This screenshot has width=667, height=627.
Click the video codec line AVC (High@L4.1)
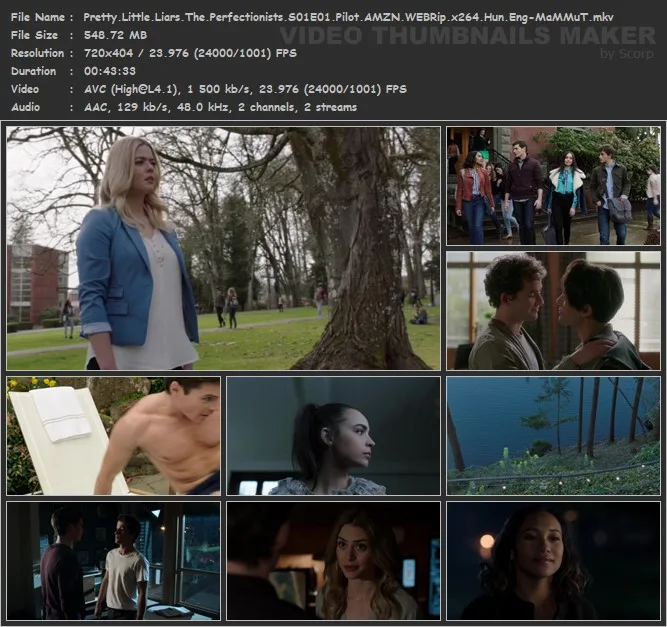(x=245, y=89)
